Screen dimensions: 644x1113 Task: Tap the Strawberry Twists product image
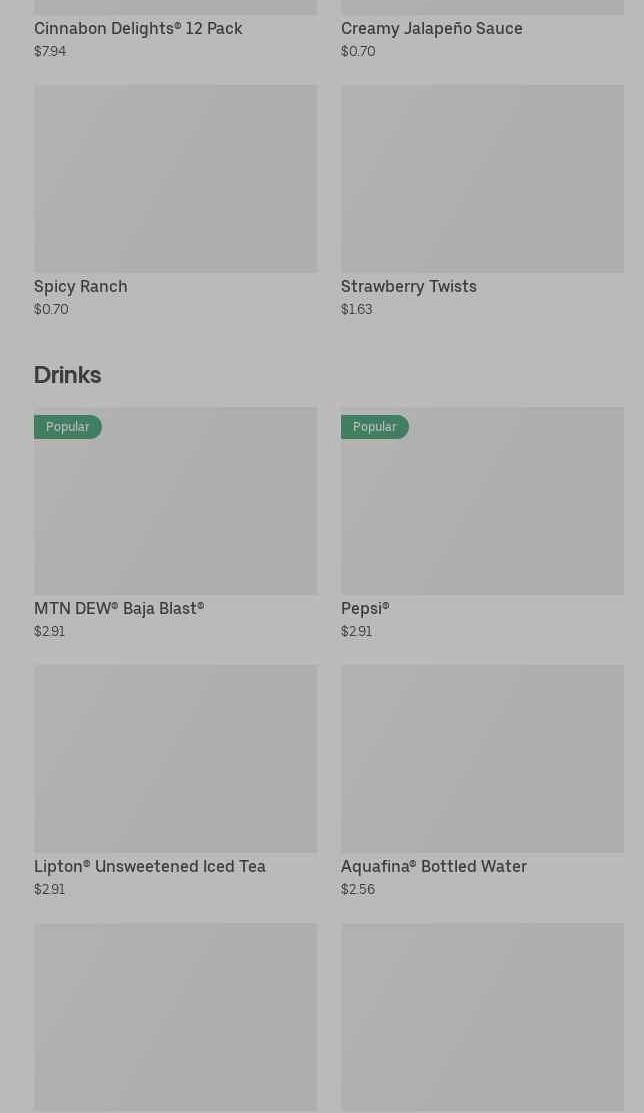[482, 178]
